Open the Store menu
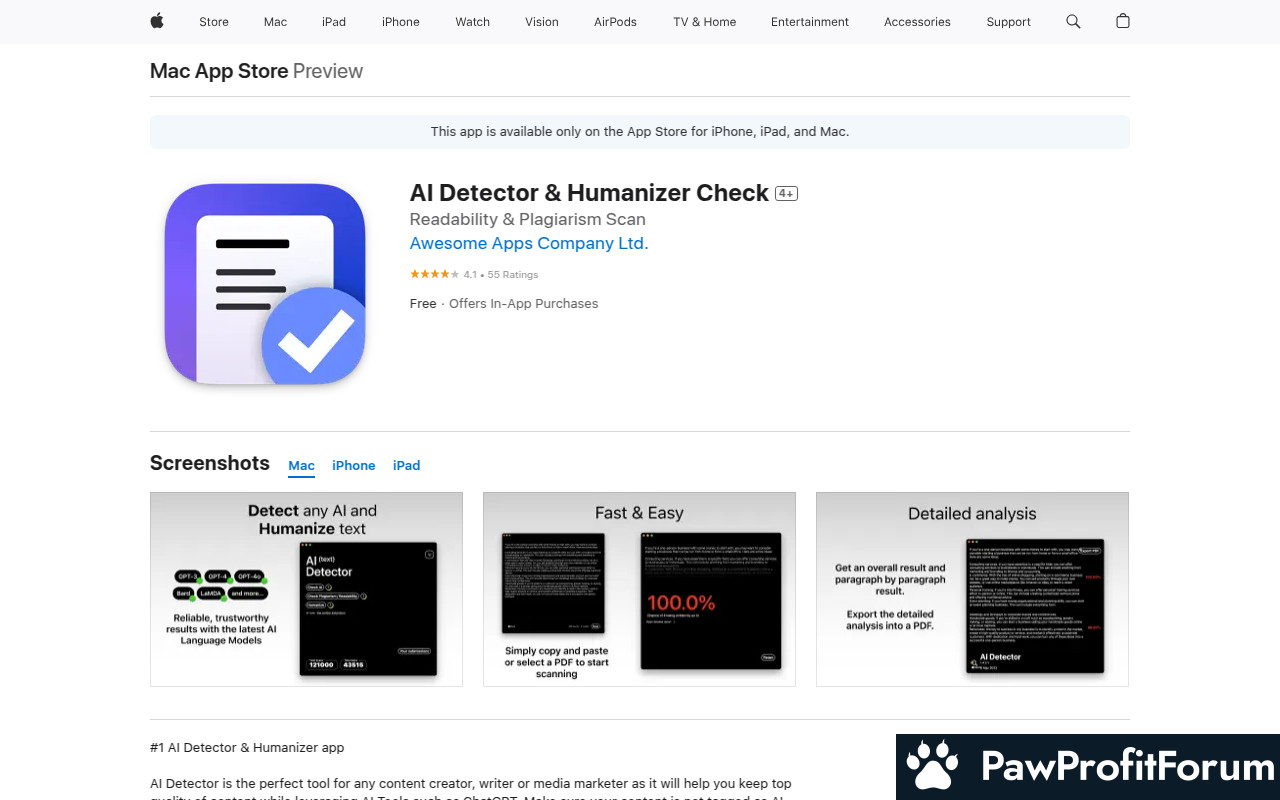 [x=214, y=22]
